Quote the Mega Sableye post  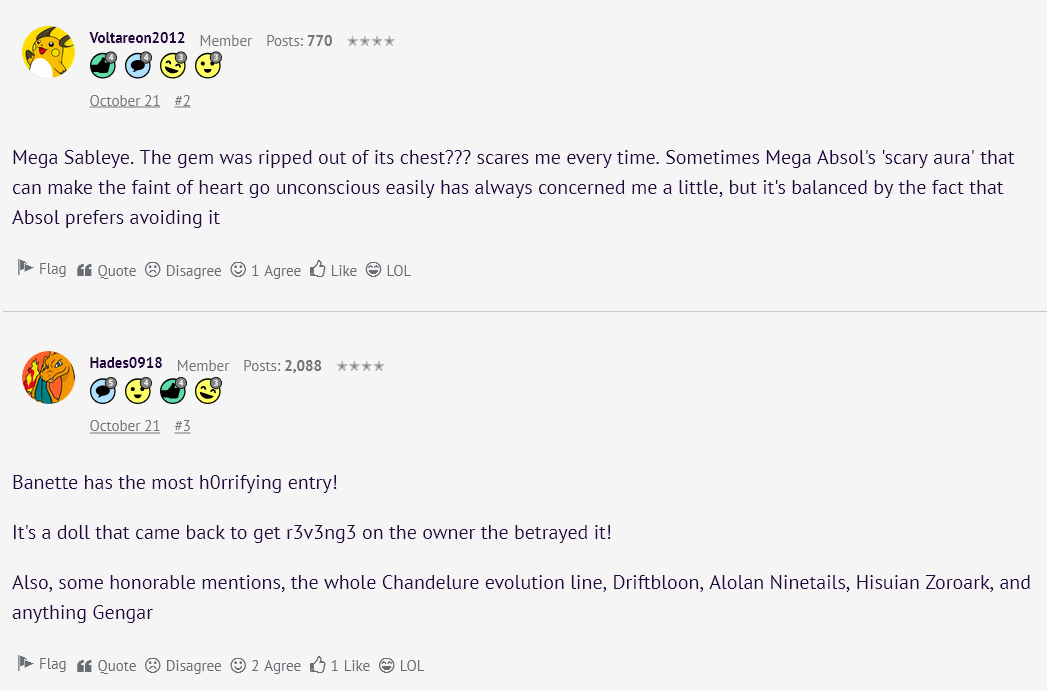coord(107,270)
